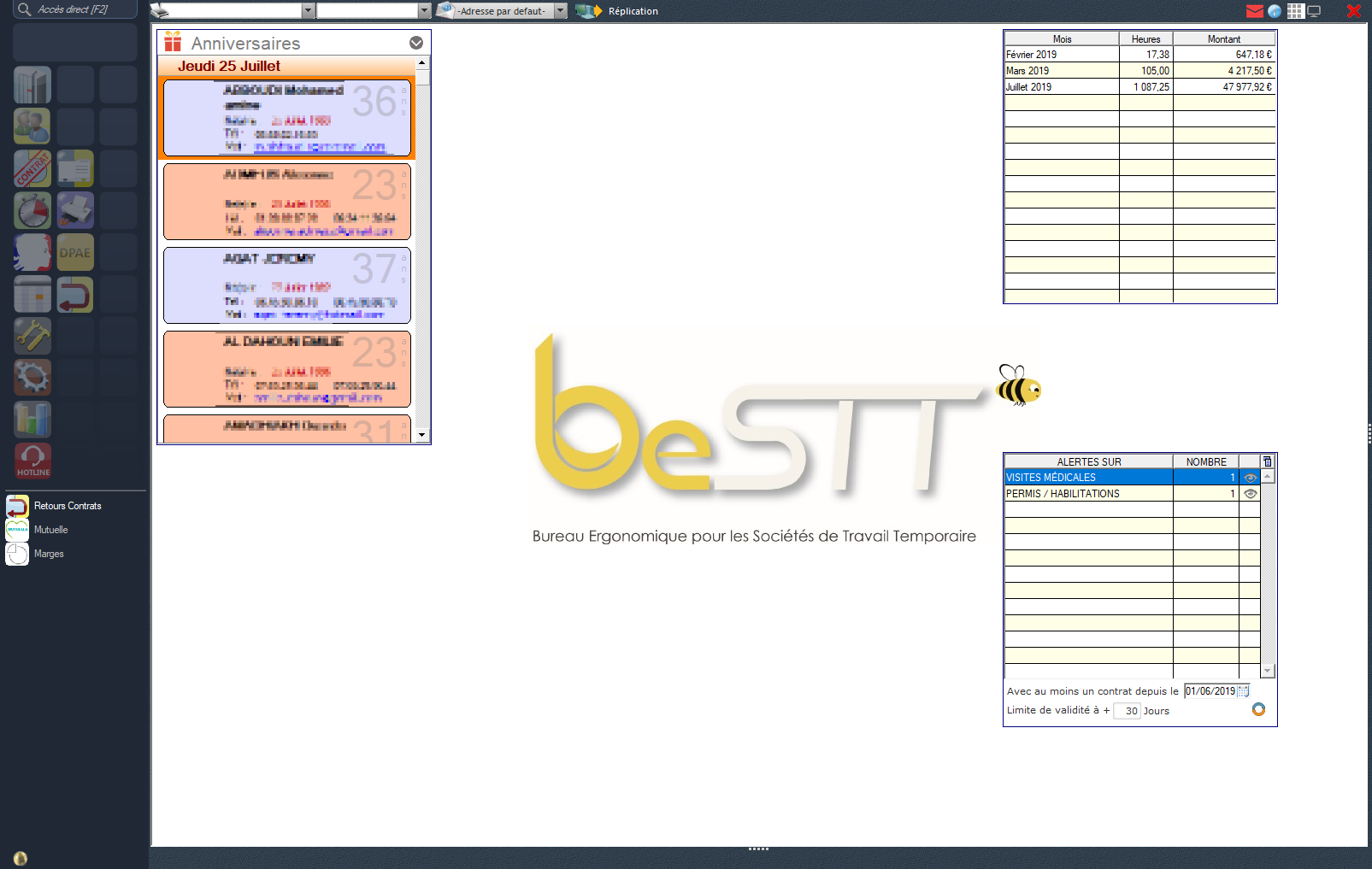Click the validity limit days field
Viewport: 1372px width, 869px height.
[x=1127, y=711]
